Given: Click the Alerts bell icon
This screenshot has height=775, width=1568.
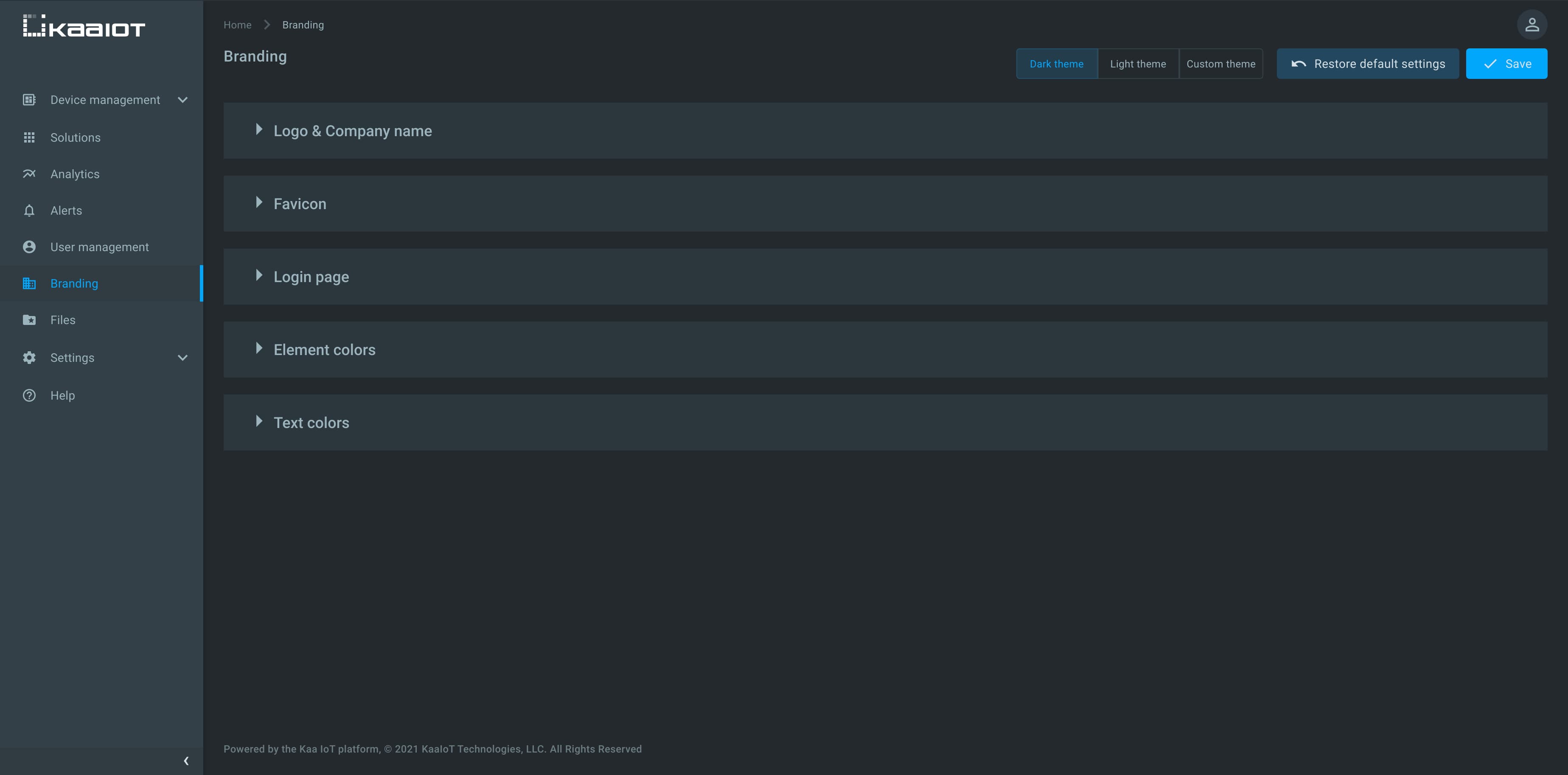Looking at the screenshot, I should [29, 210].
